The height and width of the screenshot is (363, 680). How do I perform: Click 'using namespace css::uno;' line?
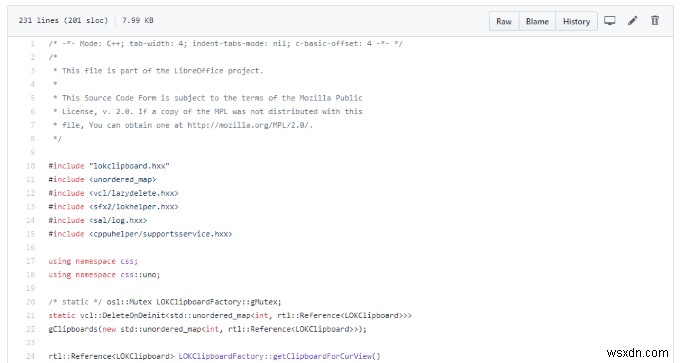point(104,275)
